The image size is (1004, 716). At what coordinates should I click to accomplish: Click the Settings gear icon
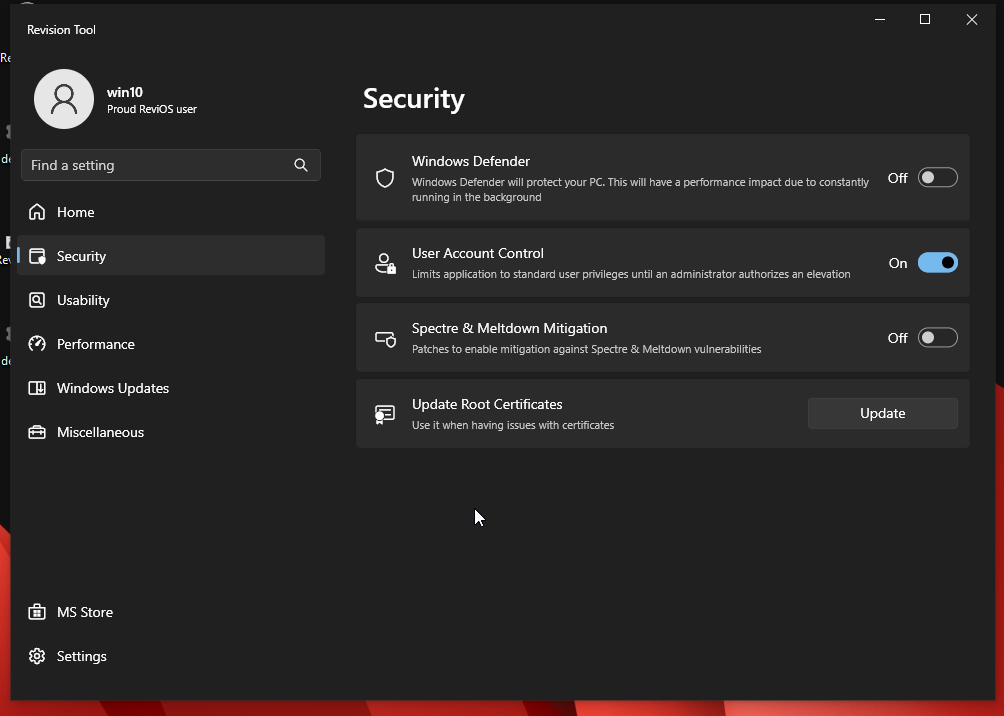[x=37, y=656]
